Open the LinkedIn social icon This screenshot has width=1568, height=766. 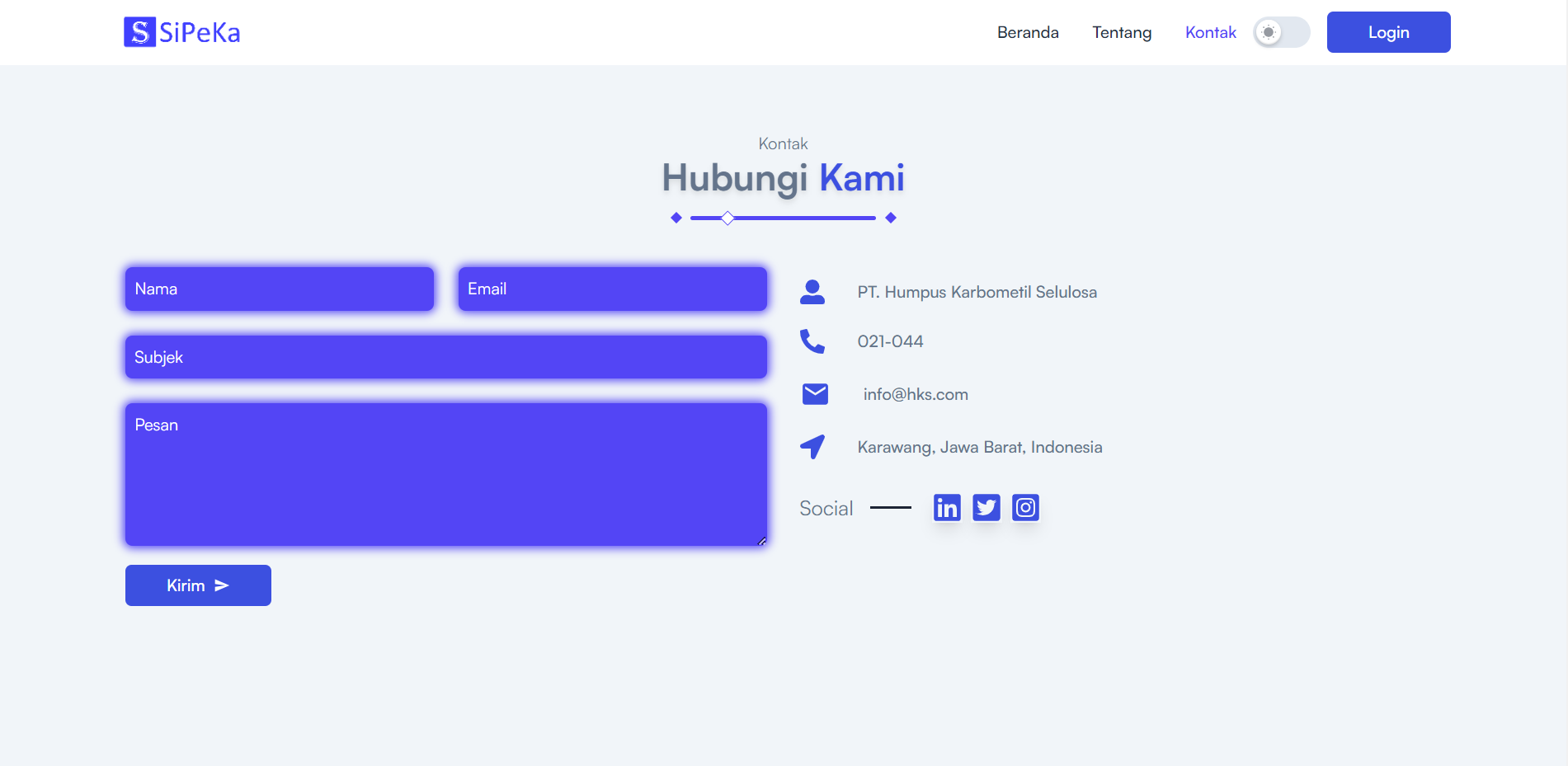click(946, 507)
